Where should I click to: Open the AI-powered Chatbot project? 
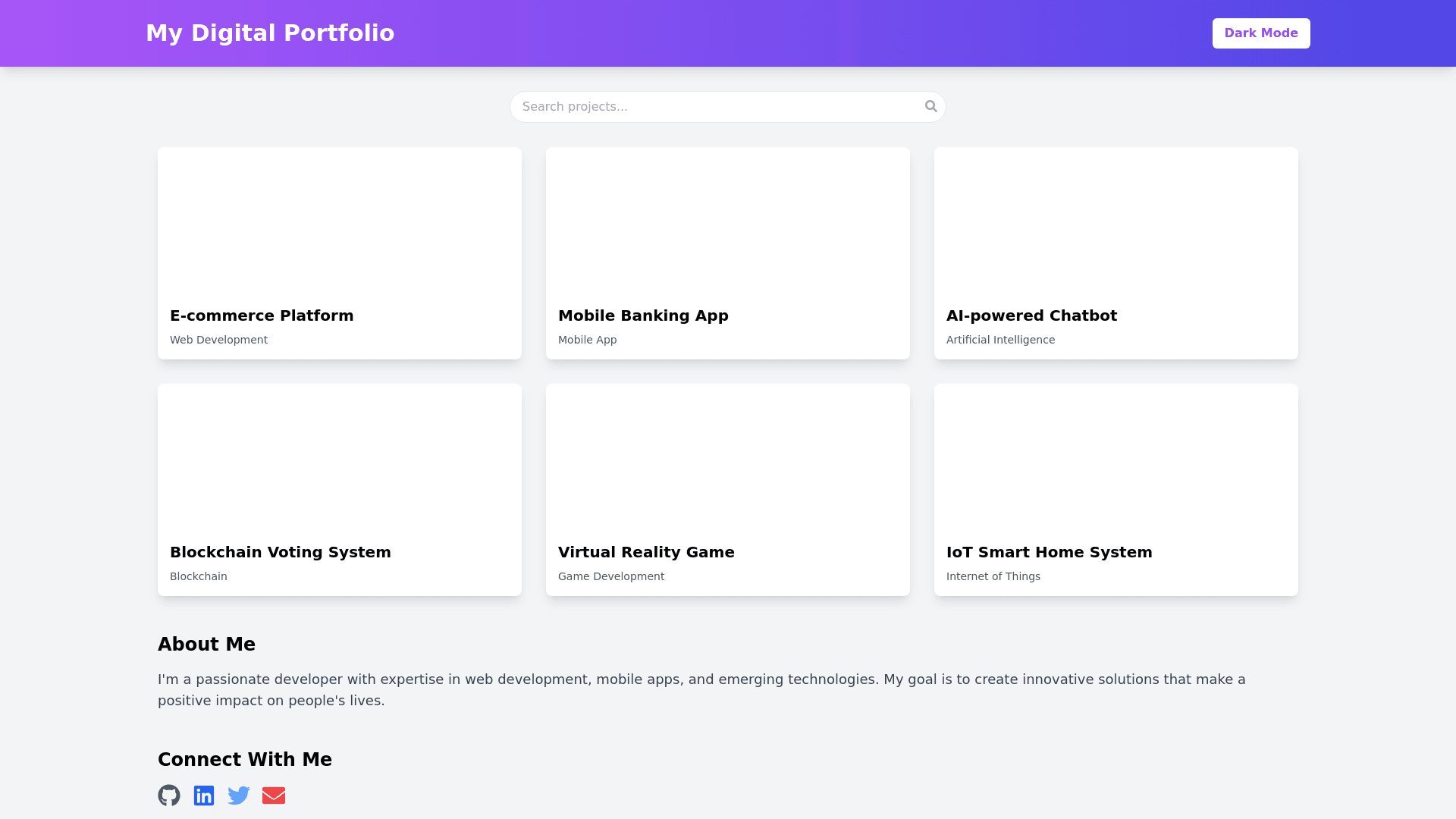click(x=1116, y=253)
